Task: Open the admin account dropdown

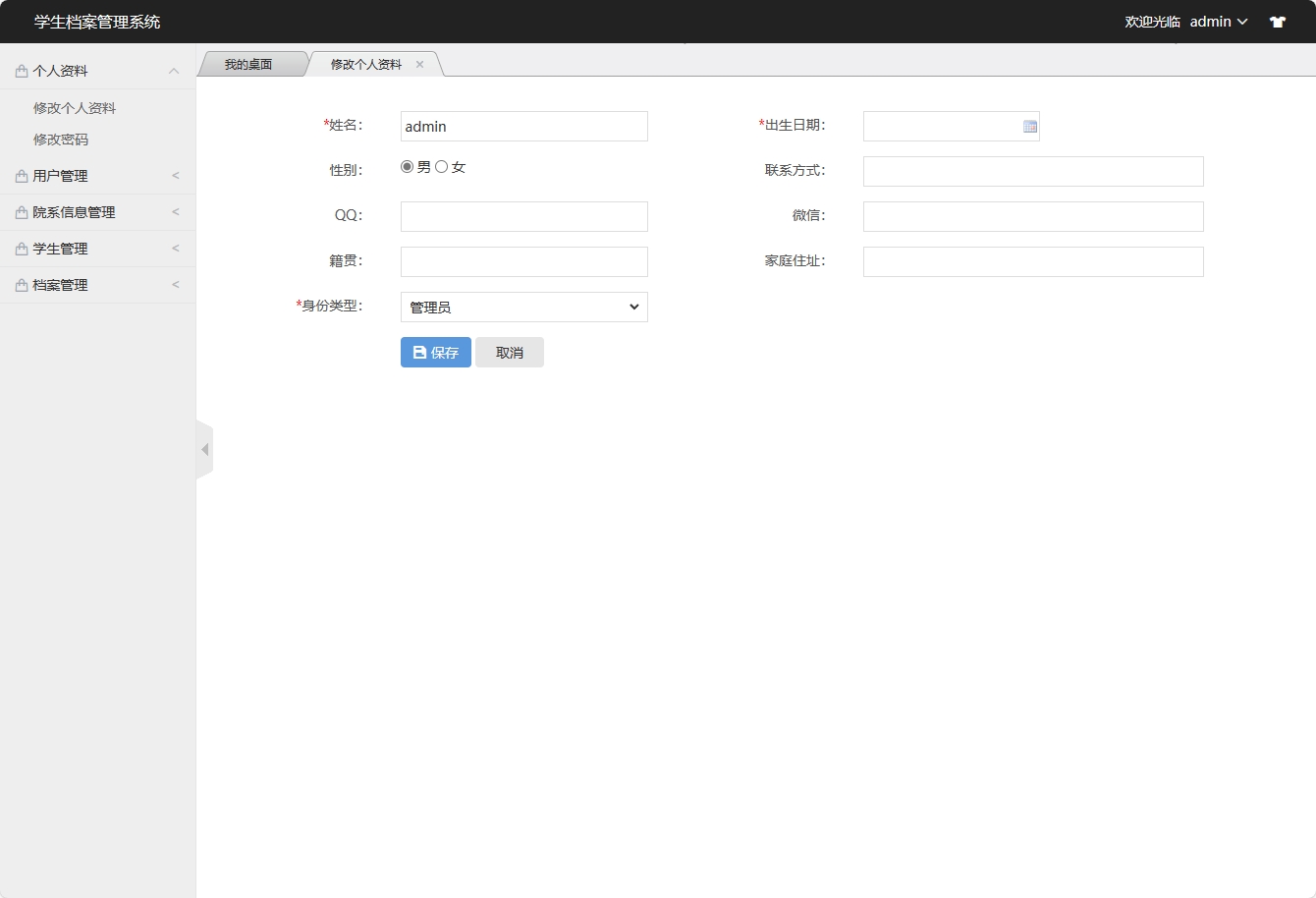Action: pyautogui.click(x=1218, y=21)
